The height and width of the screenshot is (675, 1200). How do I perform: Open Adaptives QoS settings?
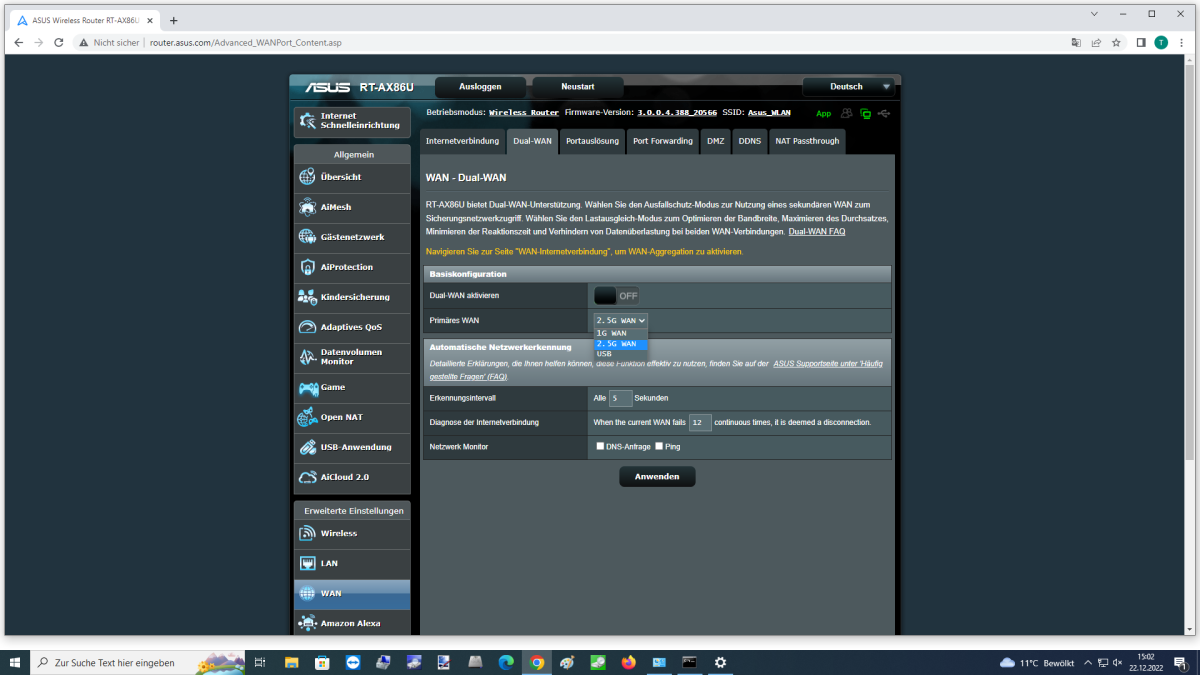(x=352, y=327)
